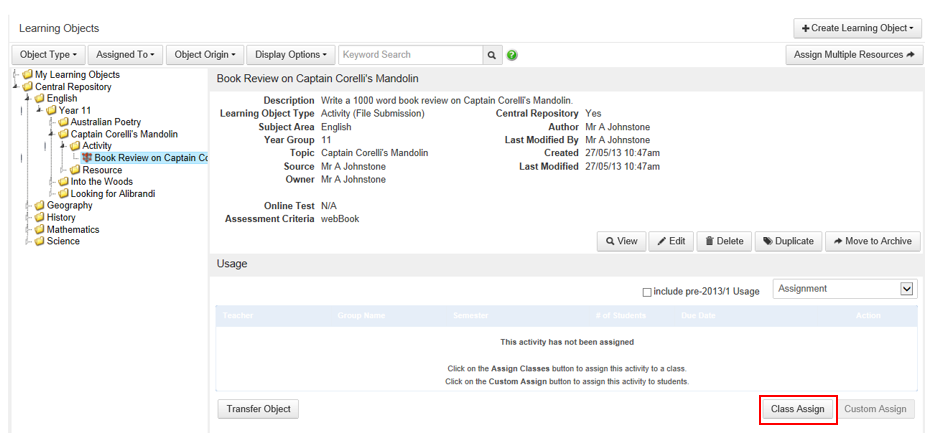Screen dimensions: 934x444
Task: Click the Duplicate button
Action: coord(788,241)
